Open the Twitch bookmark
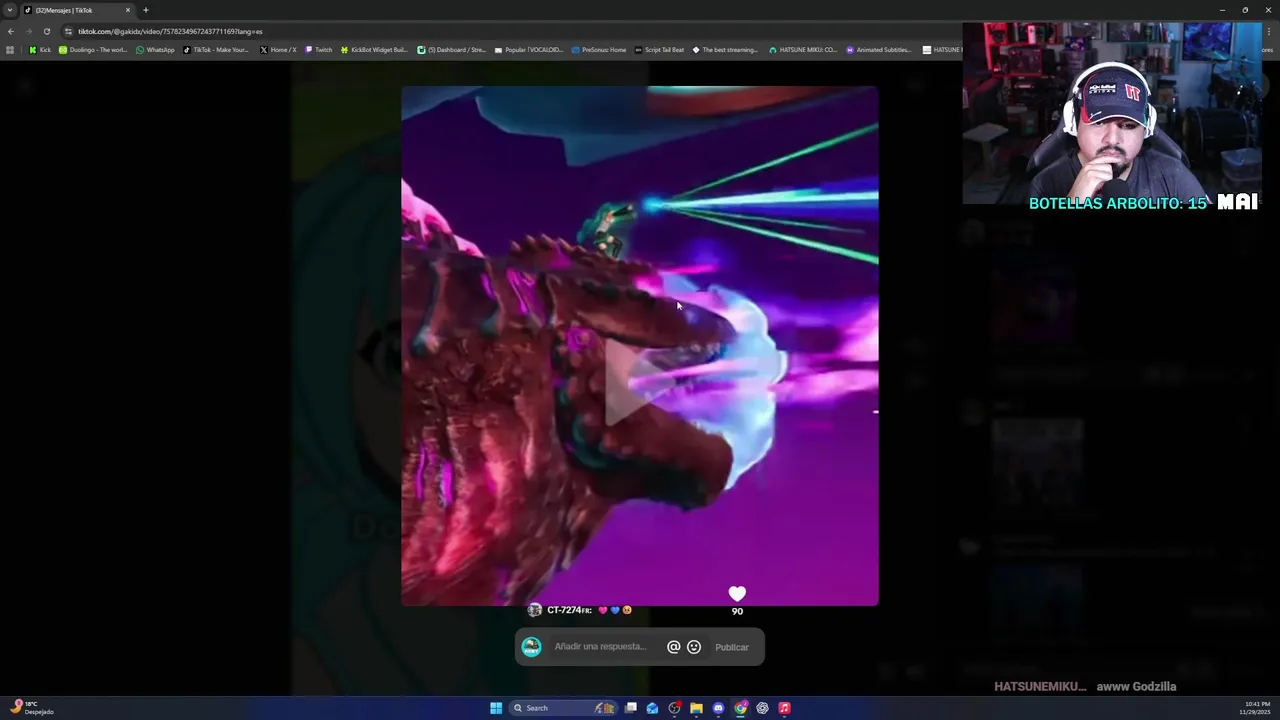 pos(318,50)
